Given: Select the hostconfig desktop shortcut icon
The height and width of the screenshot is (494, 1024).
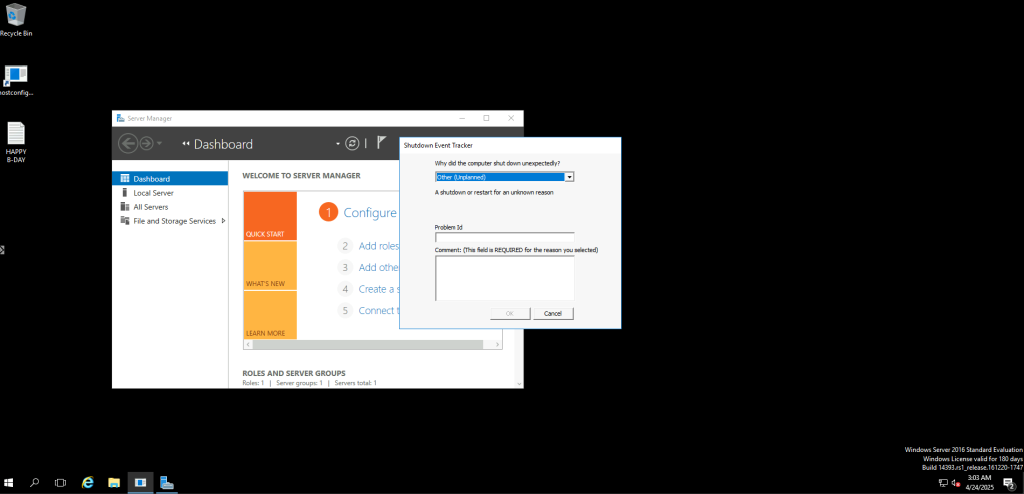Looking at the screenshot, I should coord(16,80).
